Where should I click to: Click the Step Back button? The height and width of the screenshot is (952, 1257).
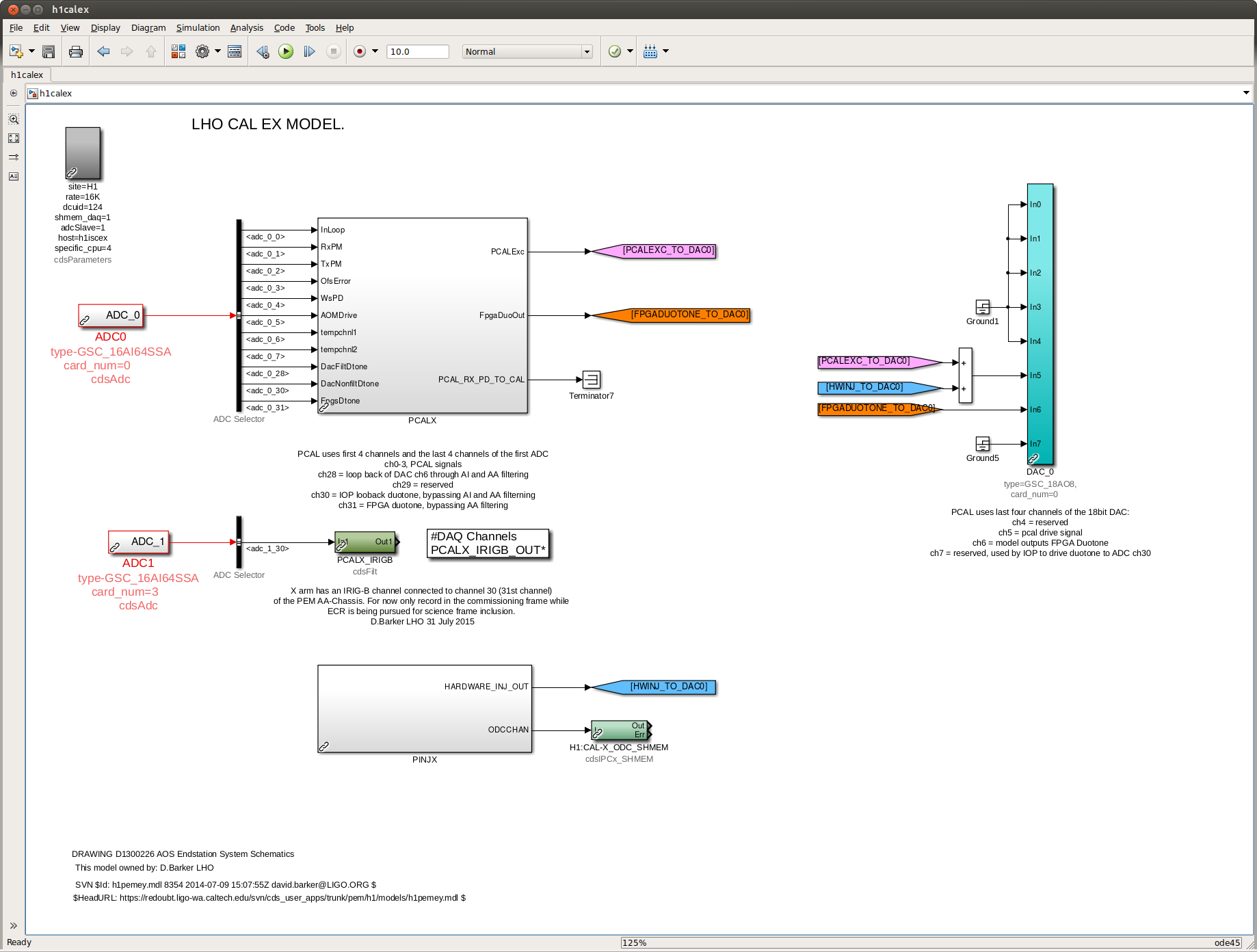click(263, 51)
